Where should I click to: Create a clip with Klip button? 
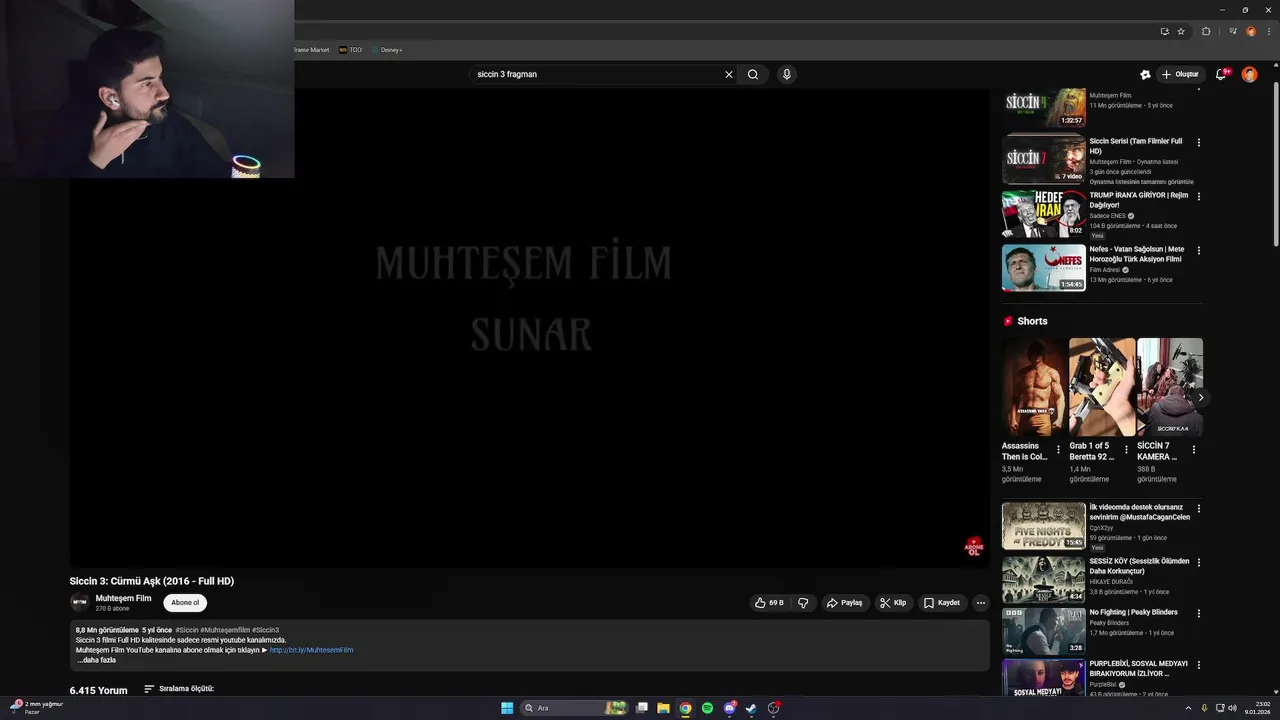(x=893, y=603)
